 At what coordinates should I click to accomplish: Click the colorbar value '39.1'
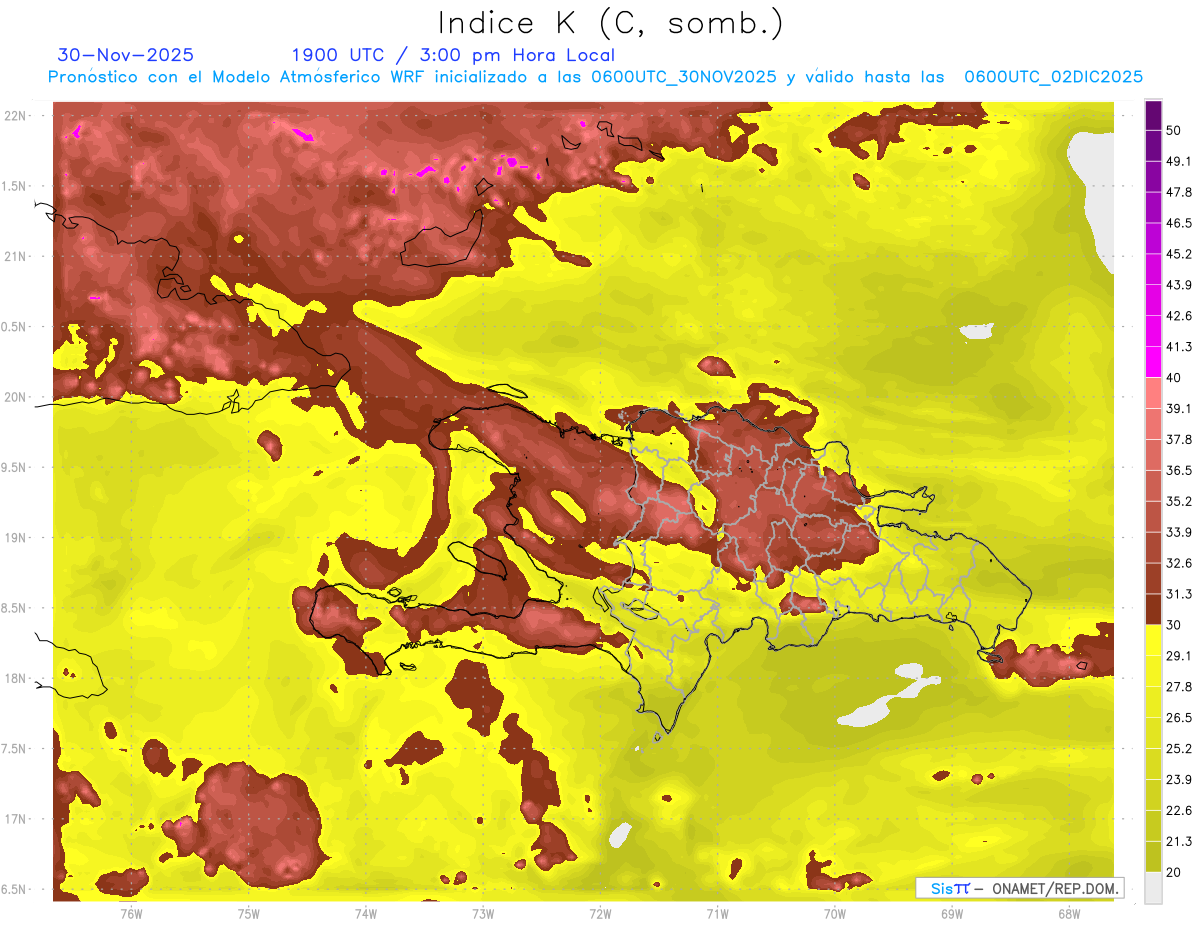click(1178, 409)
